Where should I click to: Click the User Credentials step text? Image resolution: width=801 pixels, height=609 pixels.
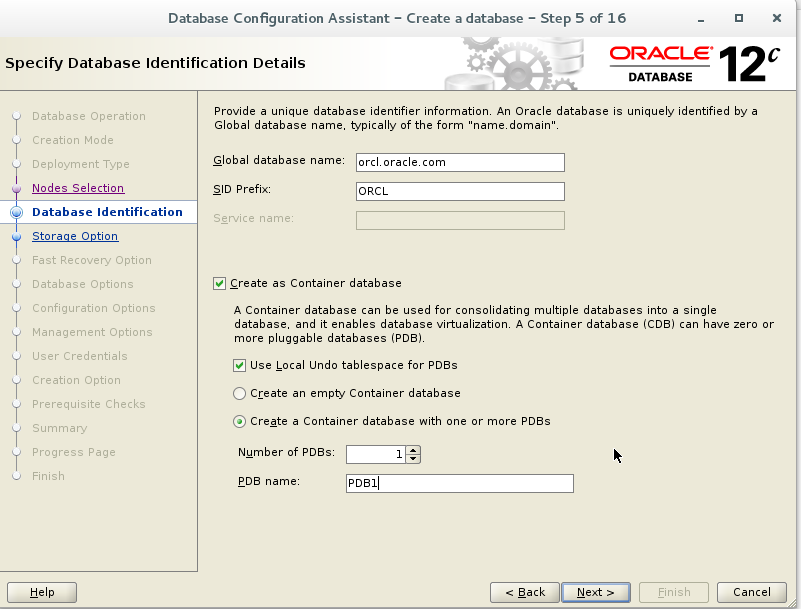pyautogui.click(x=80, y=356)
